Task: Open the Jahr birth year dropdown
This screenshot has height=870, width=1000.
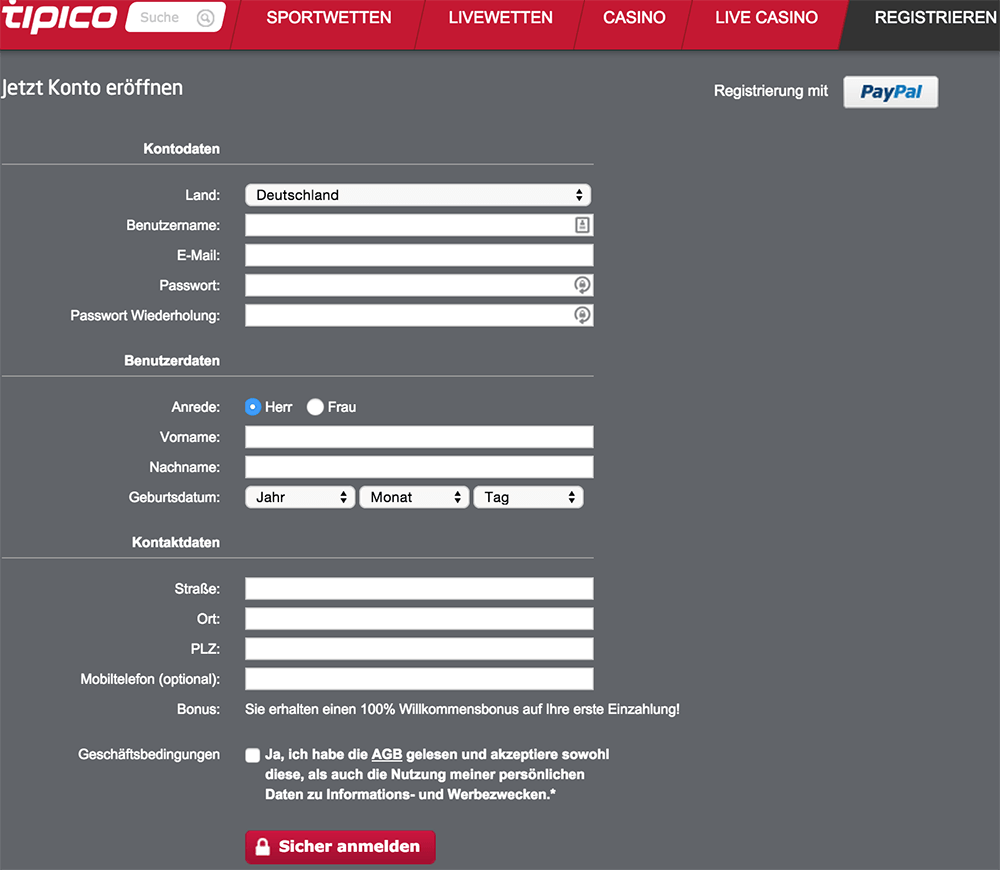Action: point(300,498)
